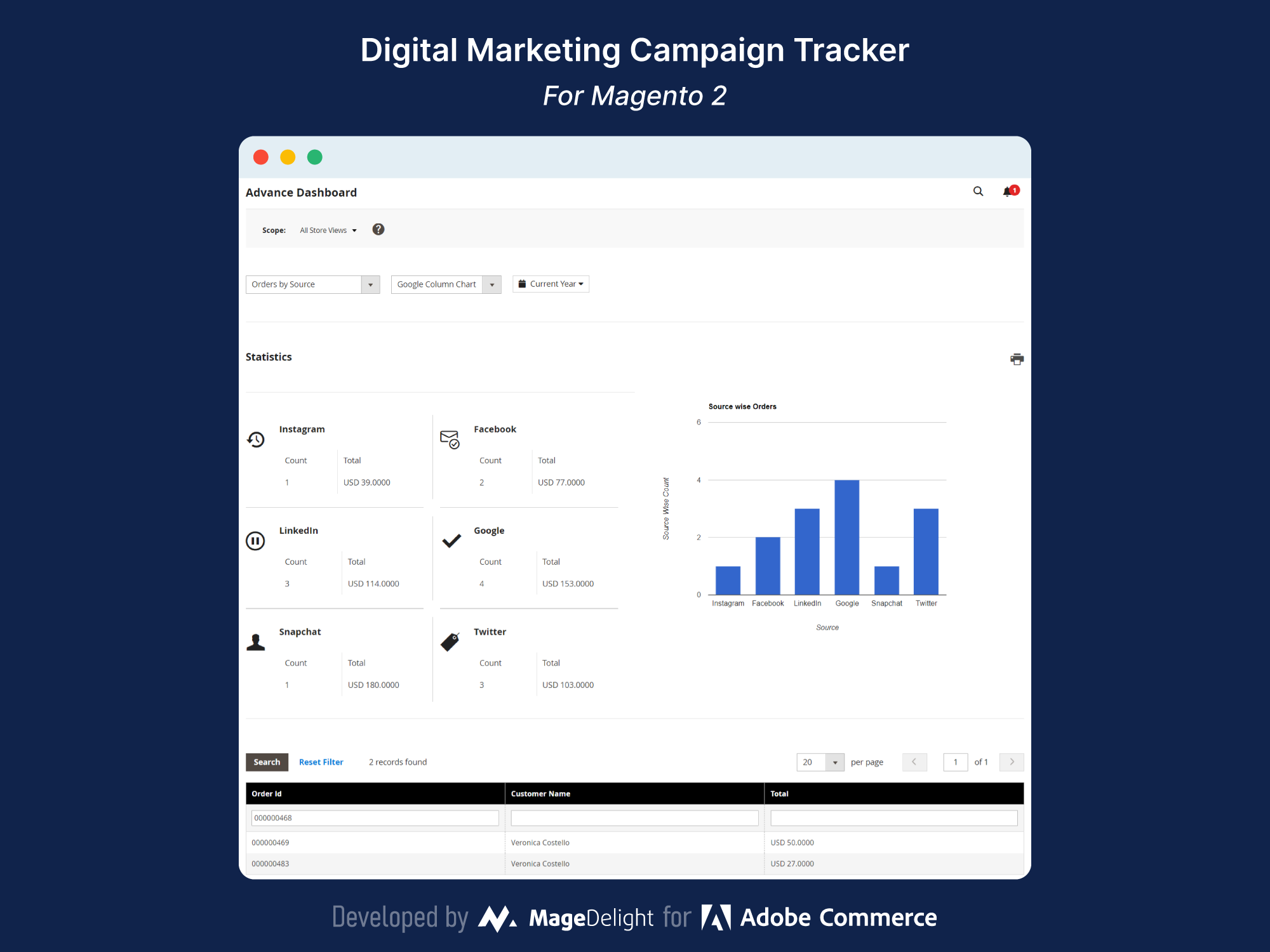This screenshot has width=1270, height=952.
Task: Click order row 000000469 Veronica Costello
Action: [x=633, y=842]
